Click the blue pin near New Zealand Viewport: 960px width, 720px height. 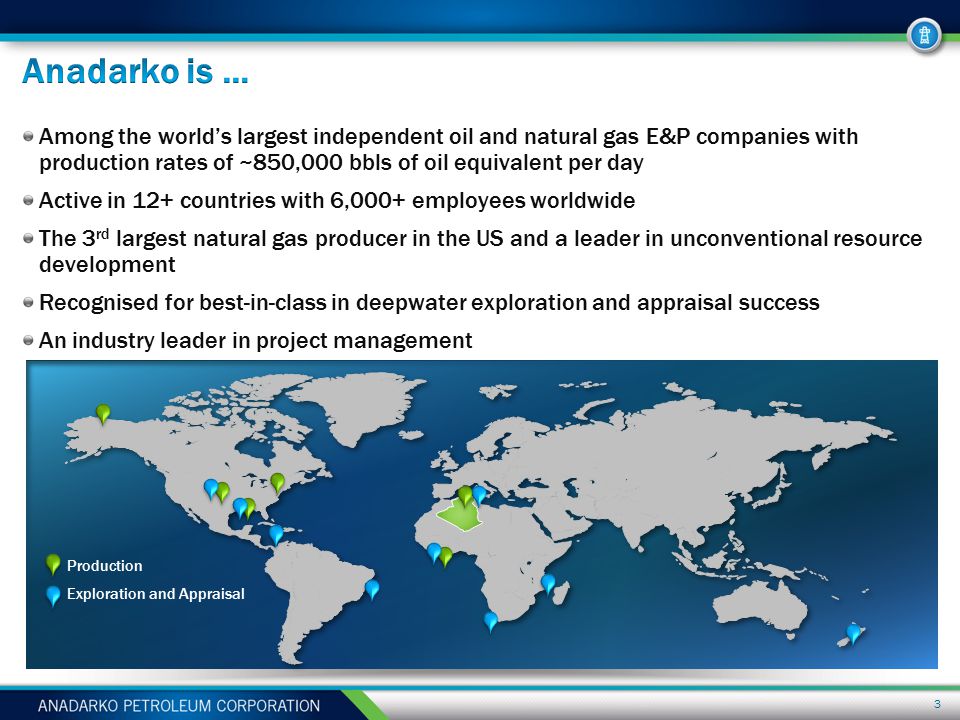tap(853, 633)
